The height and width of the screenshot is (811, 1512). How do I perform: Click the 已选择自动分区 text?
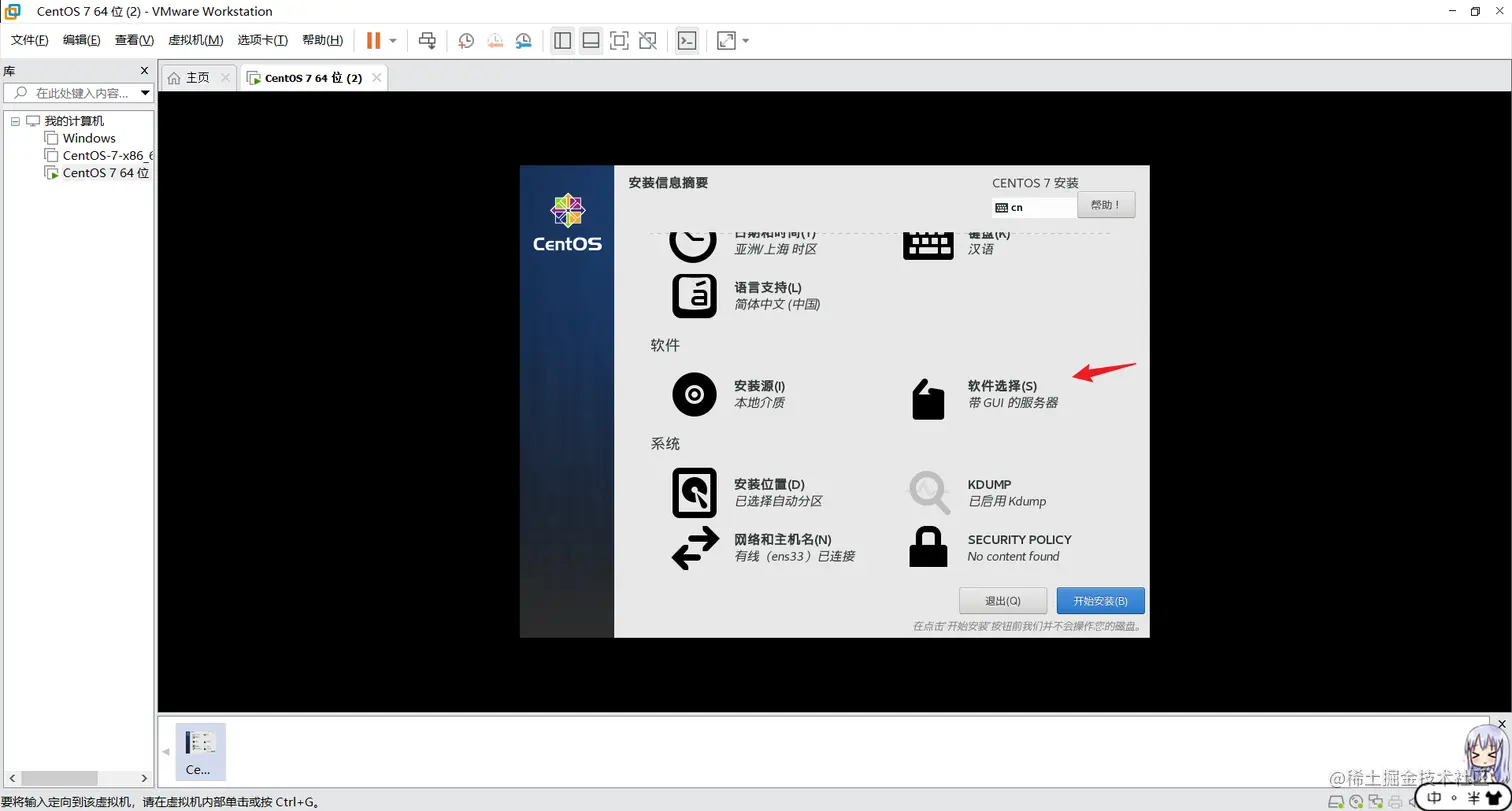(x=778, y=501)
